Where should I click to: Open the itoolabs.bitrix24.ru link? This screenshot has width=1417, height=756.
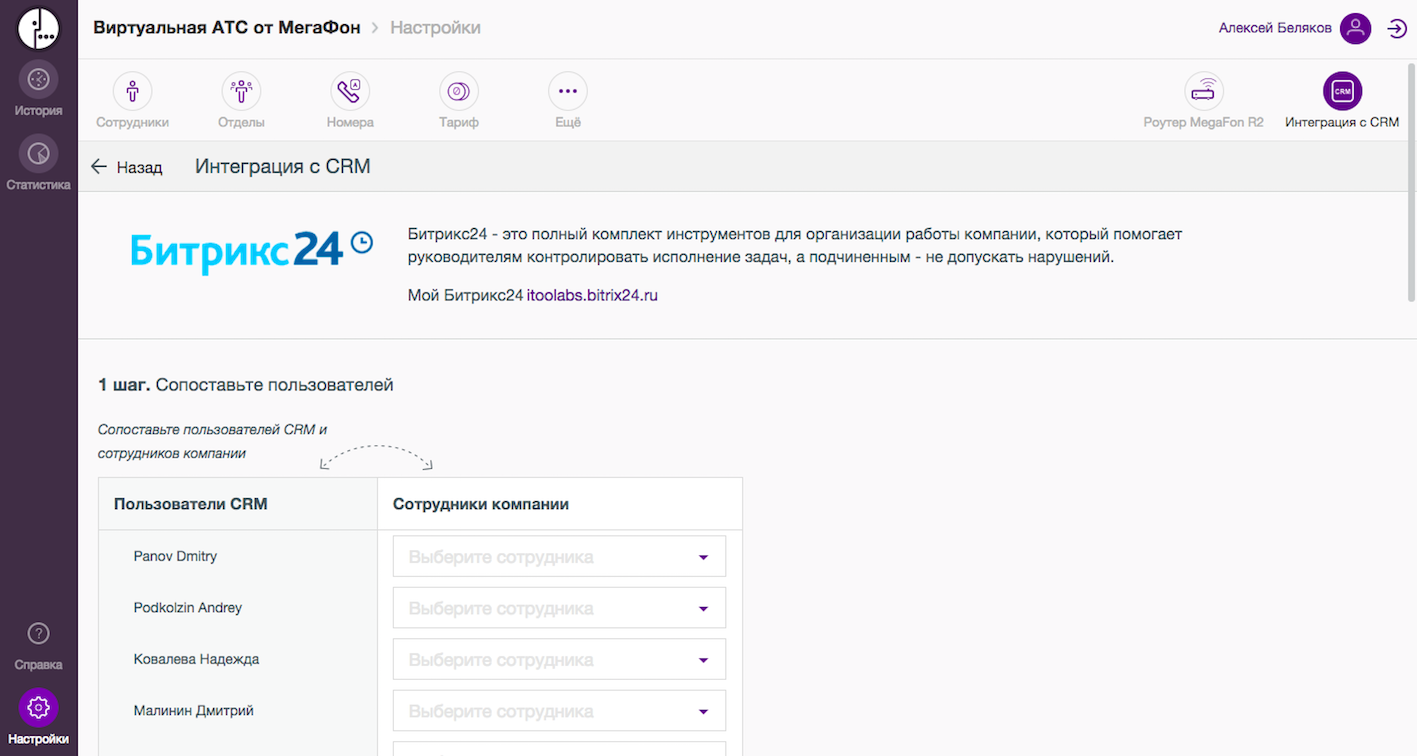(592, 295)
